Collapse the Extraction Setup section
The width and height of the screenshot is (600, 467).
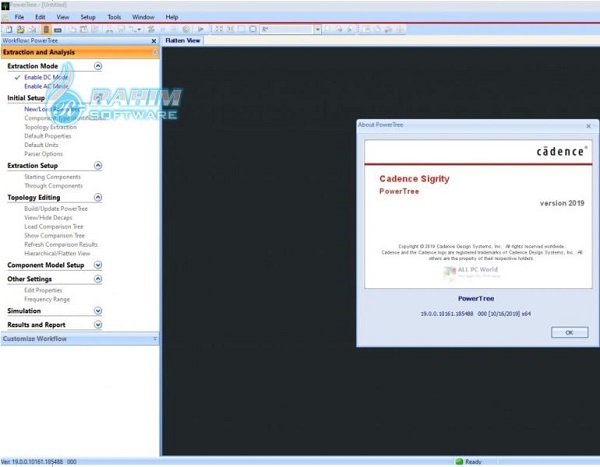coord(98,165)
